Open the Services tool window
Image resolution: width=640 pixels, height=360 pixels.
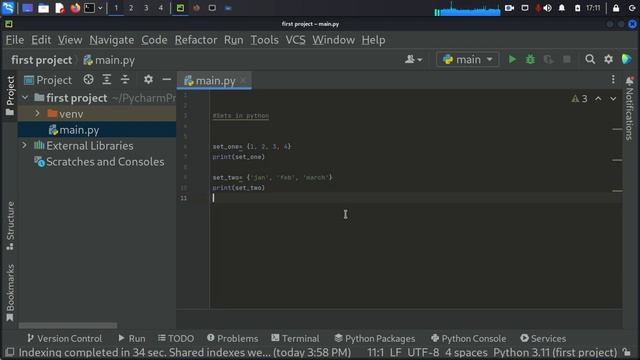tap(543, 338)
